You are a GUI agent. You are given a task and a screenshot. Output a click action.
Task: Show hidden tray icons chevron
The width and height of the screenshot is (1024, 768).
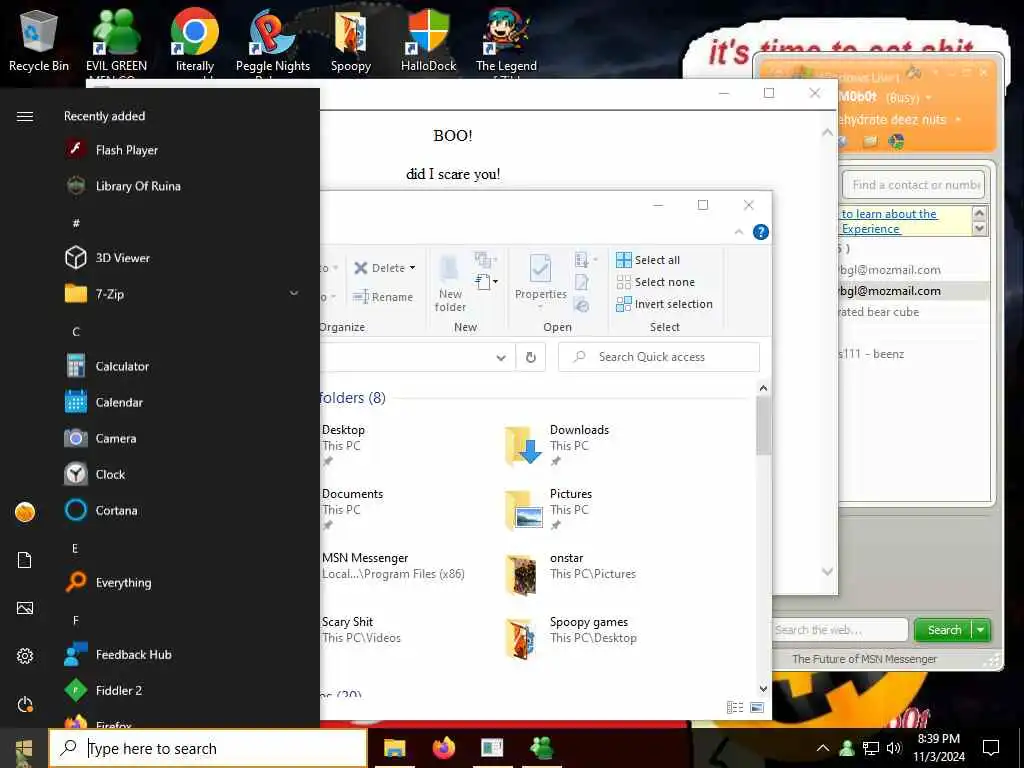click(823, 748)
